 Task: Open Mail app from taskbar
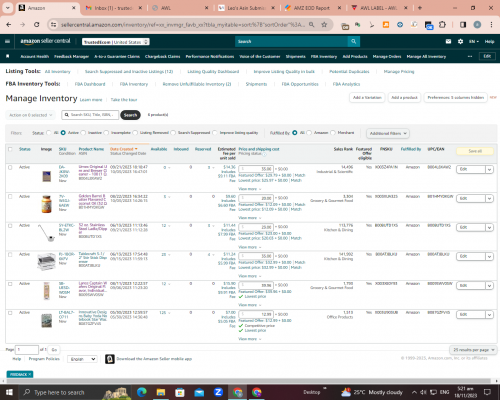(x=199, y=392)
